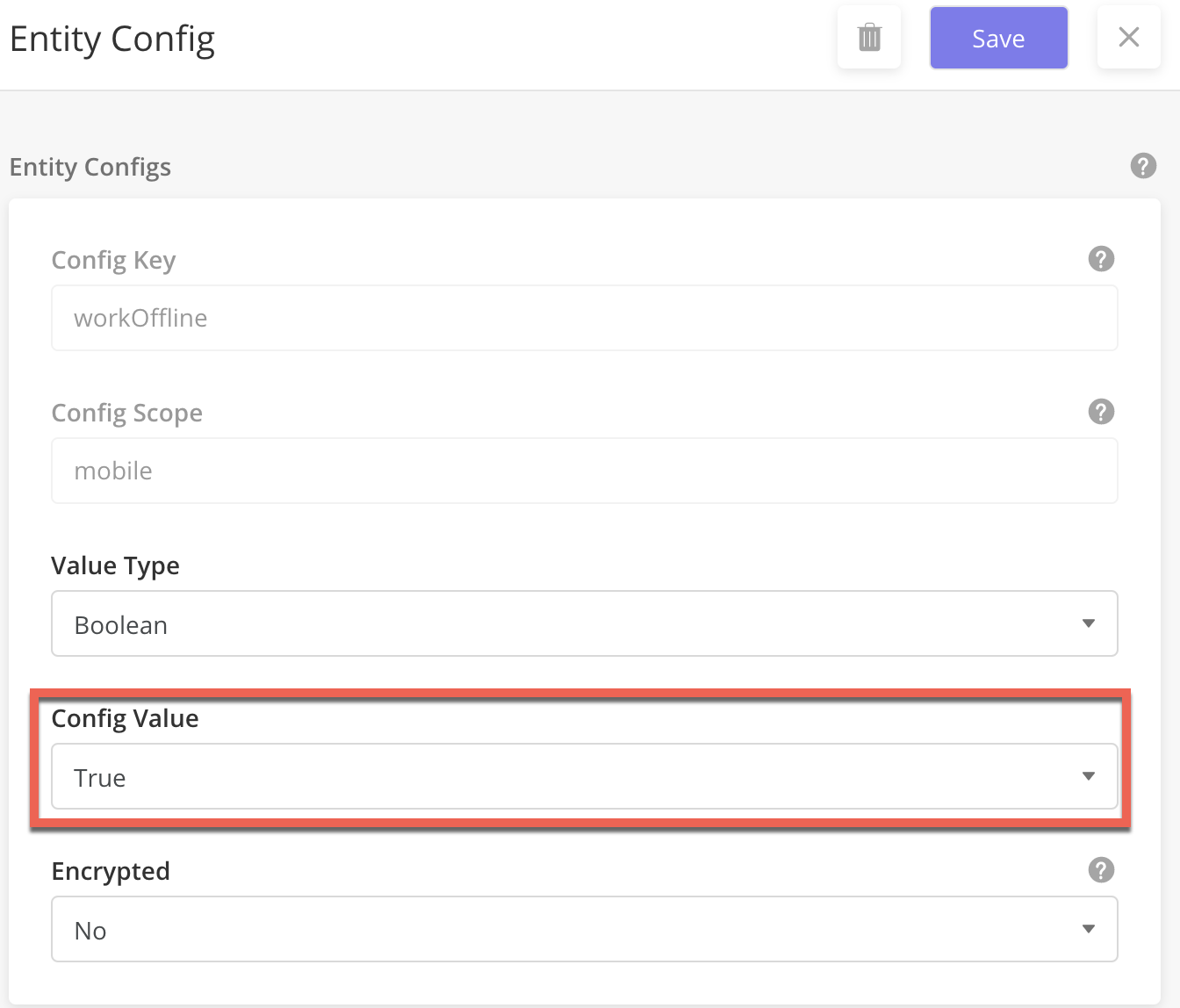1180x1008 pixels.
Task: Click the Entity Config title text
Action: [x=112, y=40]
